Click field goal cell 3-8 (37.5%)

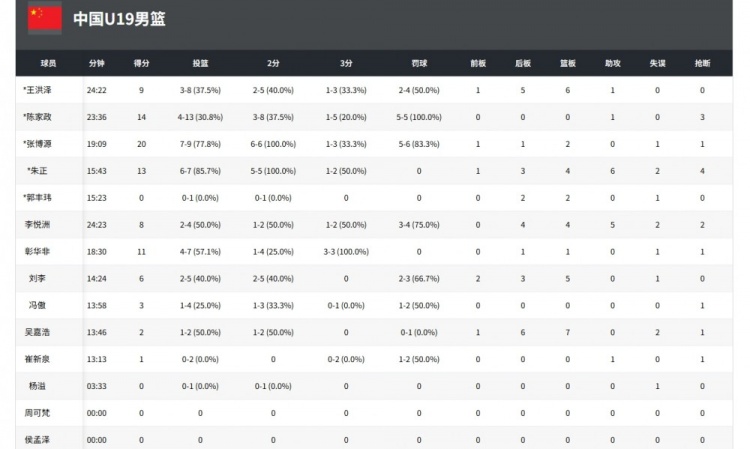(x=200, y=90)
